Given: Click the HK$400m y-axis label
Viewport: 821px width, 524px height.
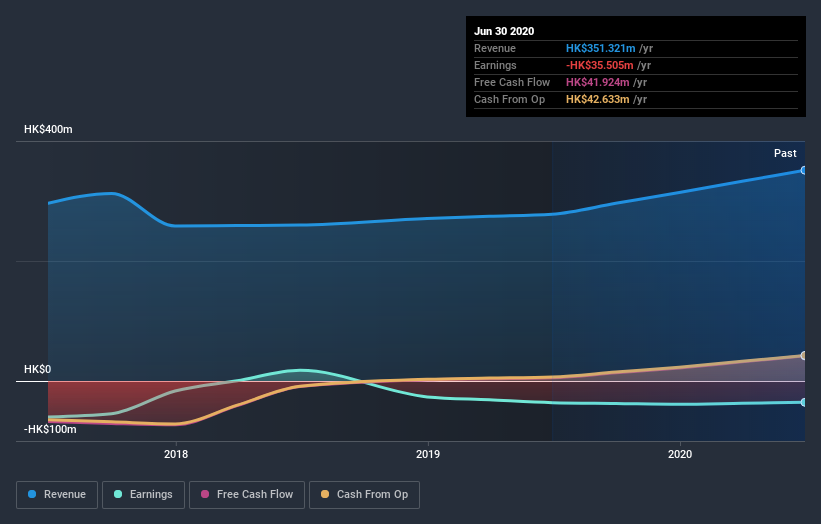Looking at the screenshot, I should (x=48, y=129).
